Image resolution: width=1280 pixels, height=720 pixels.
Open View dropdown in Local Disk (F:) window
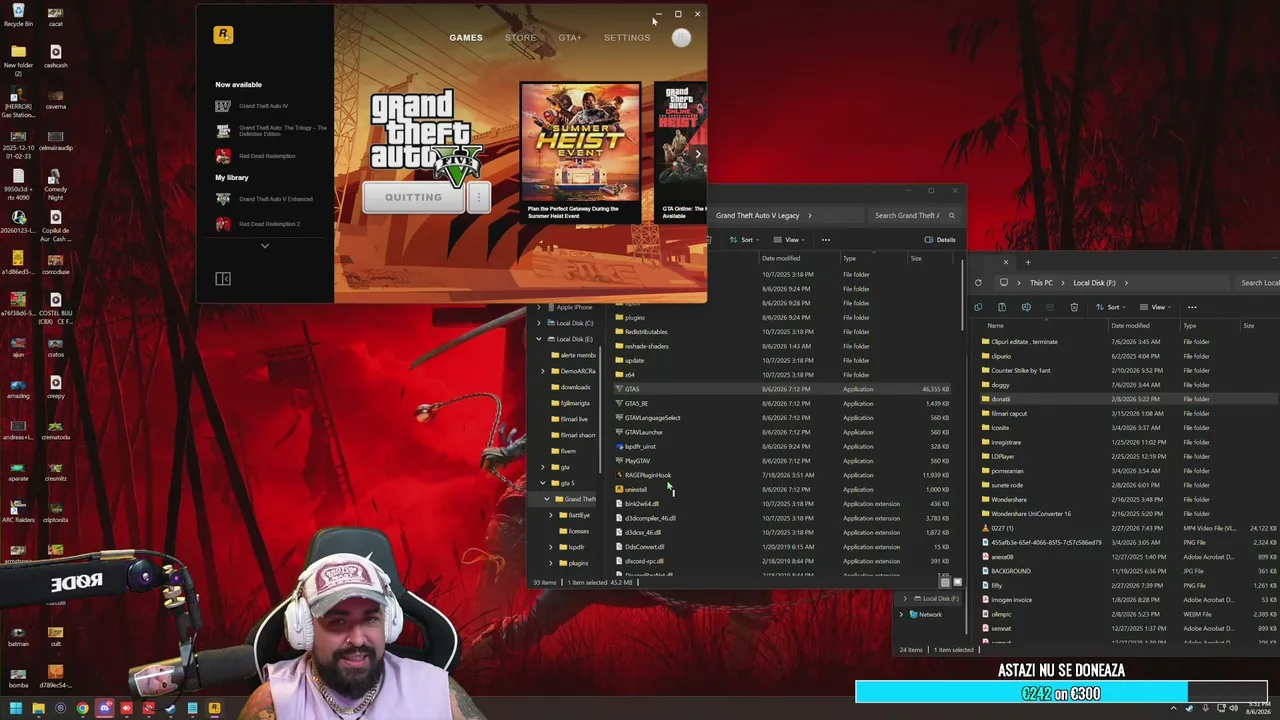click(x=1155, y=307)
